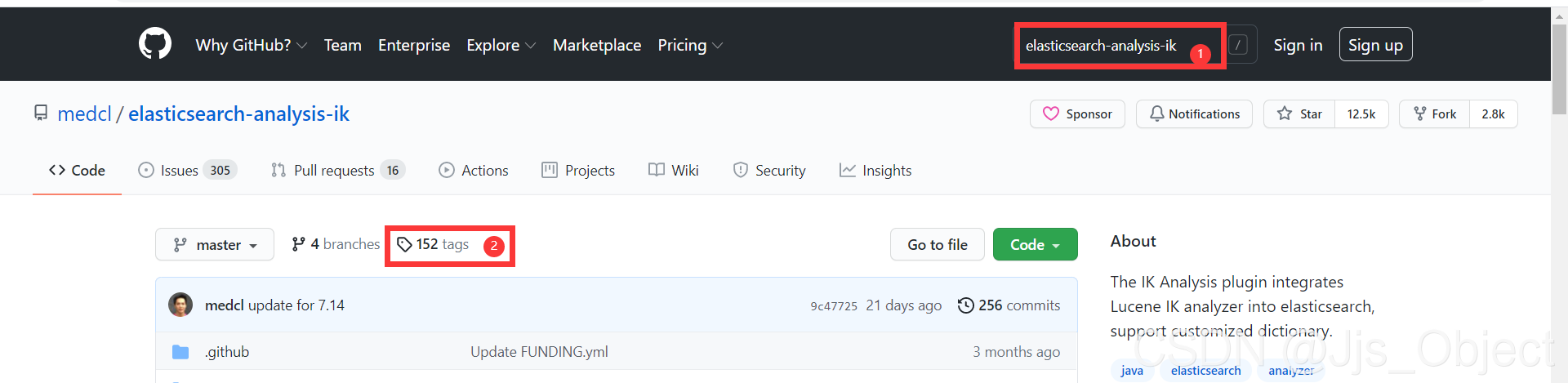Fork the repository
The height and width of the screenshot is (383, 1568).
coord(1435,114)
